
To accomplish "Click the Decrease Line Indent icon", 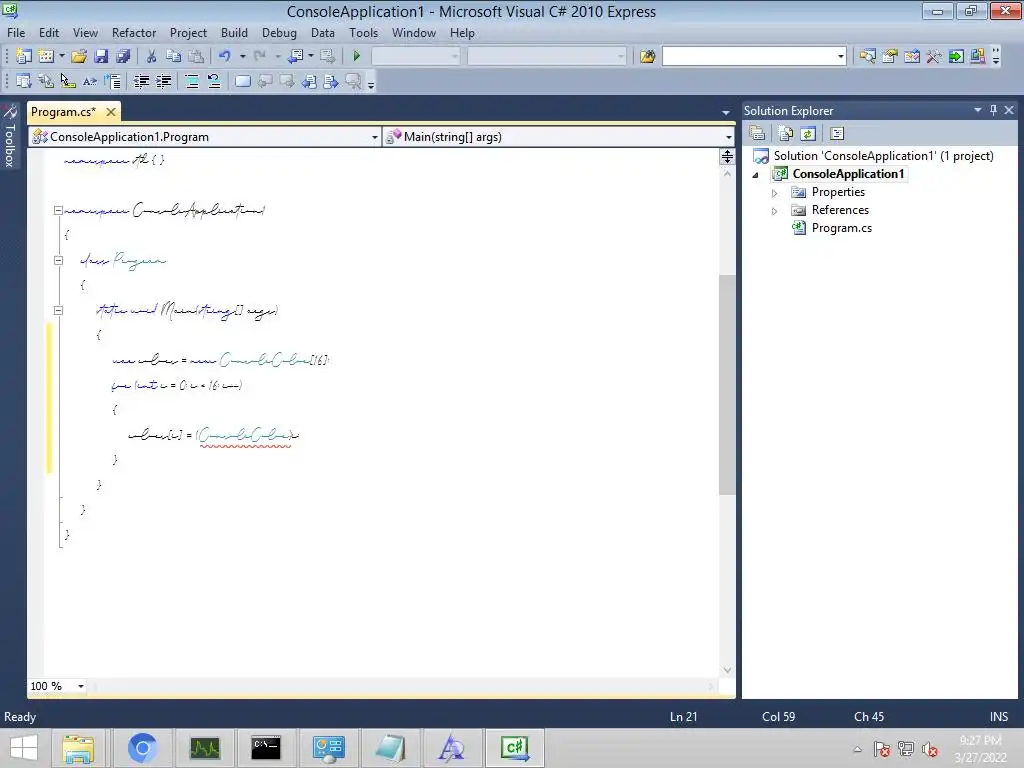I will coord(141,81).
